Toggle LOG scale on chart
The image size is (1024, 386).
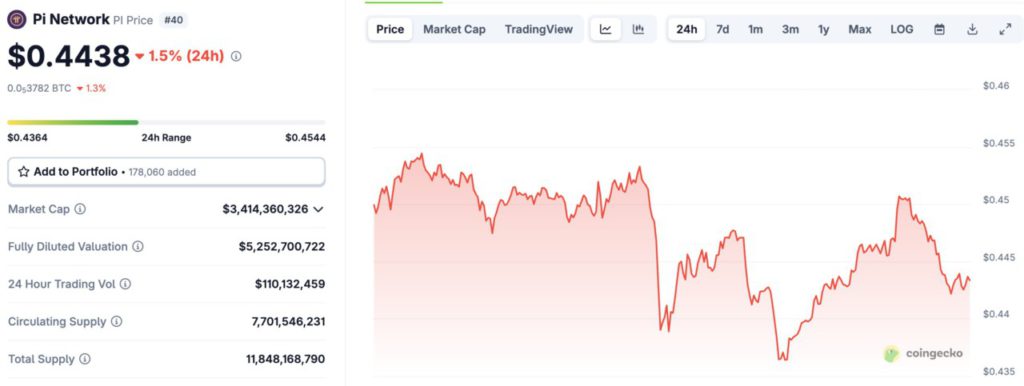[x=902, y=29]
